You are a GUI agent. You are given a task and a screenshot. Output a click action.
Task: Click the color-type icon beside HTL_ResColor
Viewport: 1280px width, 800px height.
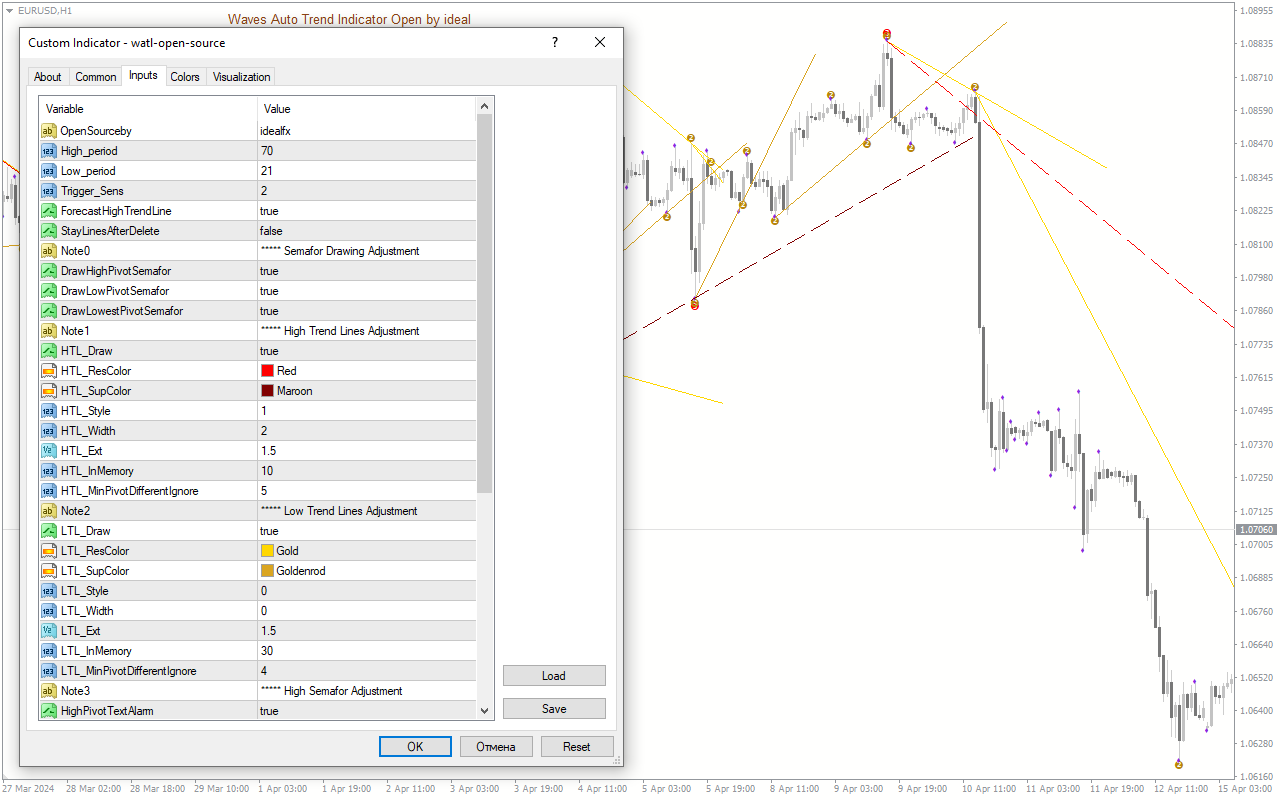click(x=48, y=371)
